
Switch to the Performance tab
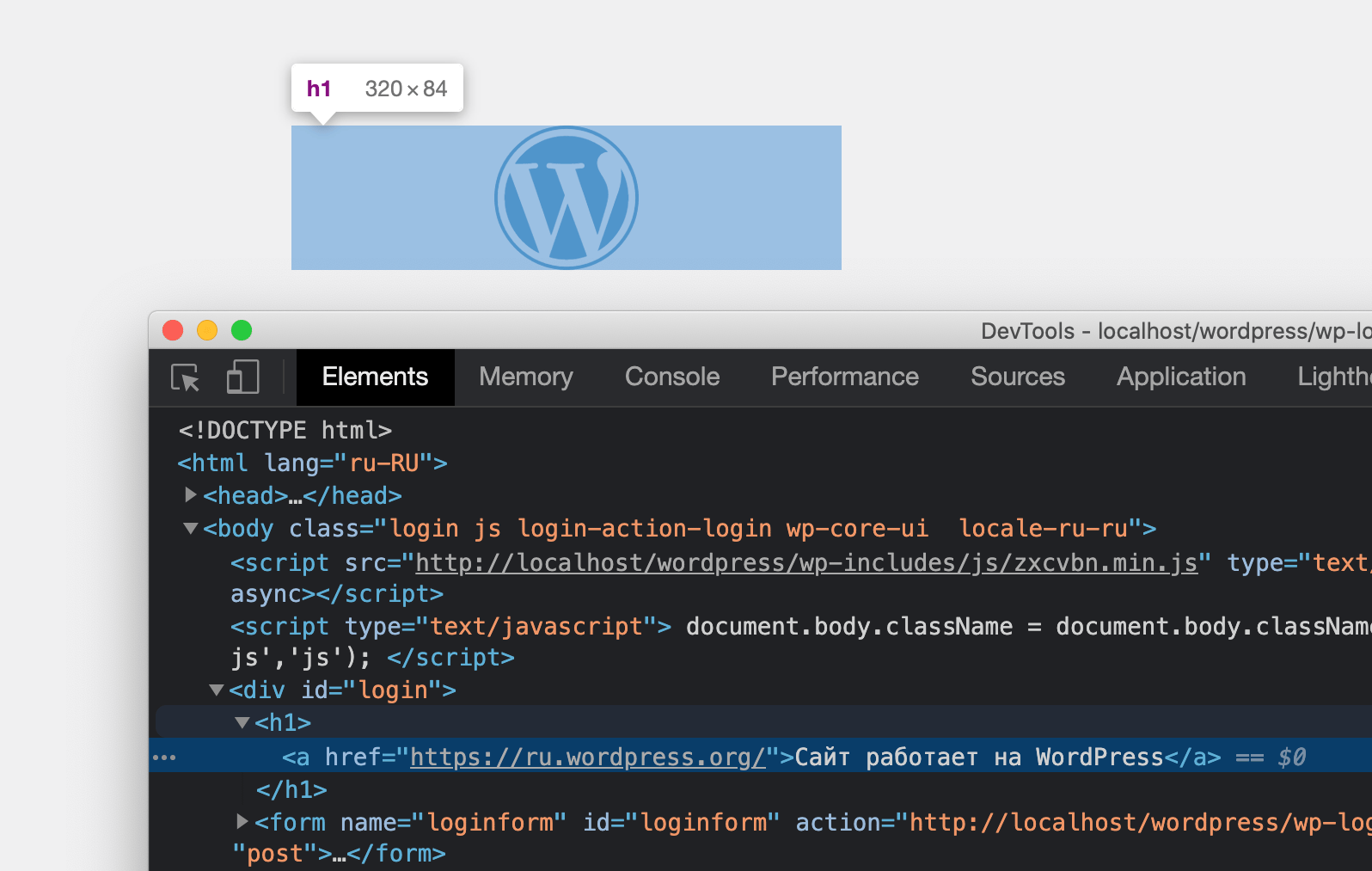845,377
